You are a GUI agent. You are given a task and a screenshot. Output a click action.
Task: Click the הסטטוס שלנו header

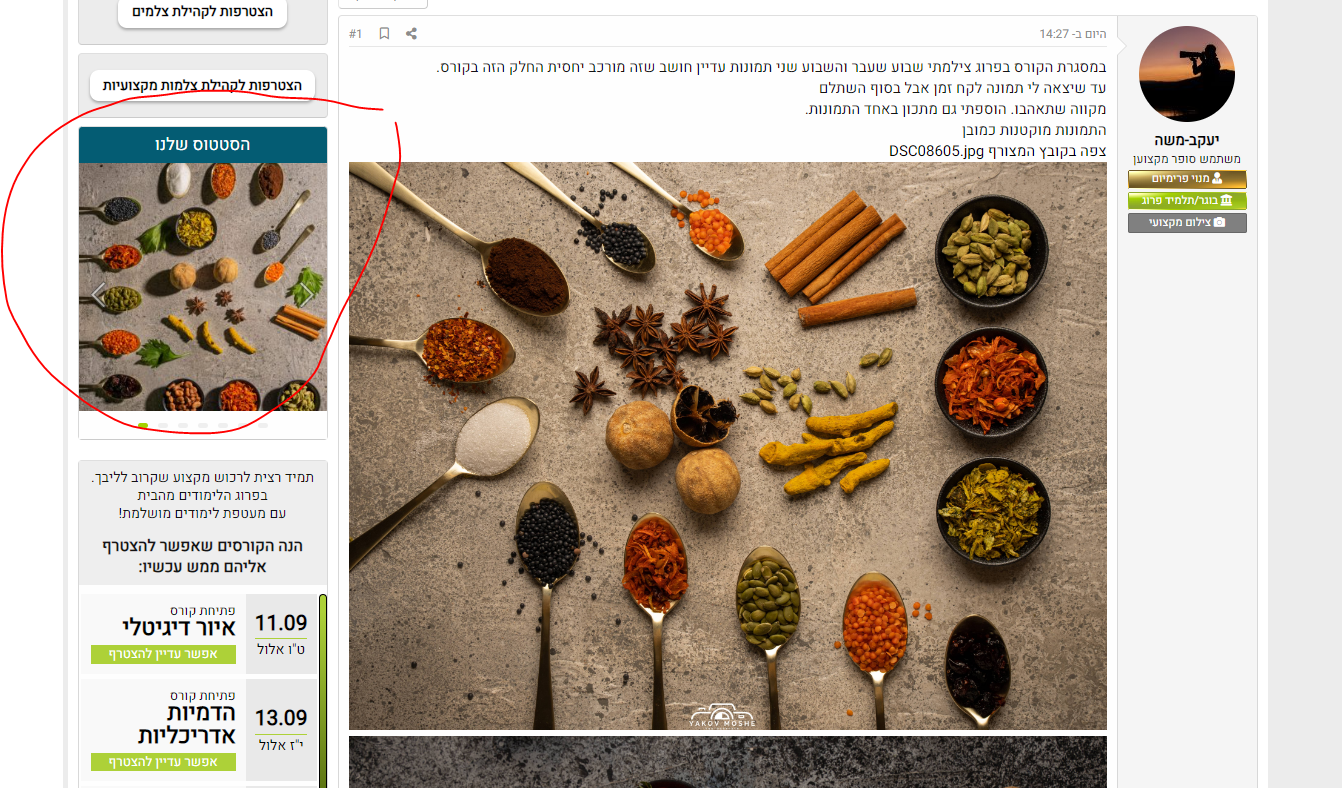pos(203,145)
